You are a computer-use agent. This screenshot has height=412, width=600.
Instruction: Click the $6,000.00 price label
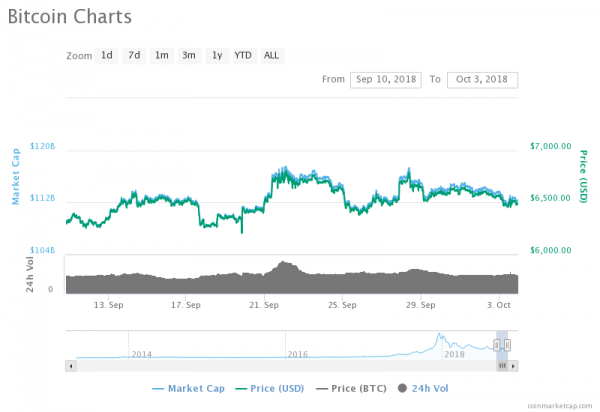[551, 250]
